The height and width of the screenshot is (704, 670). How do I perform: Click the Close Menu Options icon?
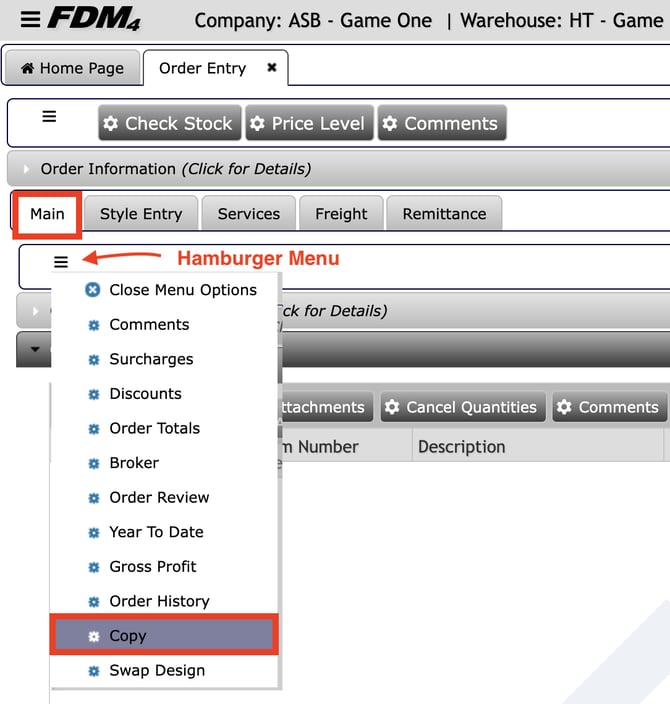(x=93, y=290)
